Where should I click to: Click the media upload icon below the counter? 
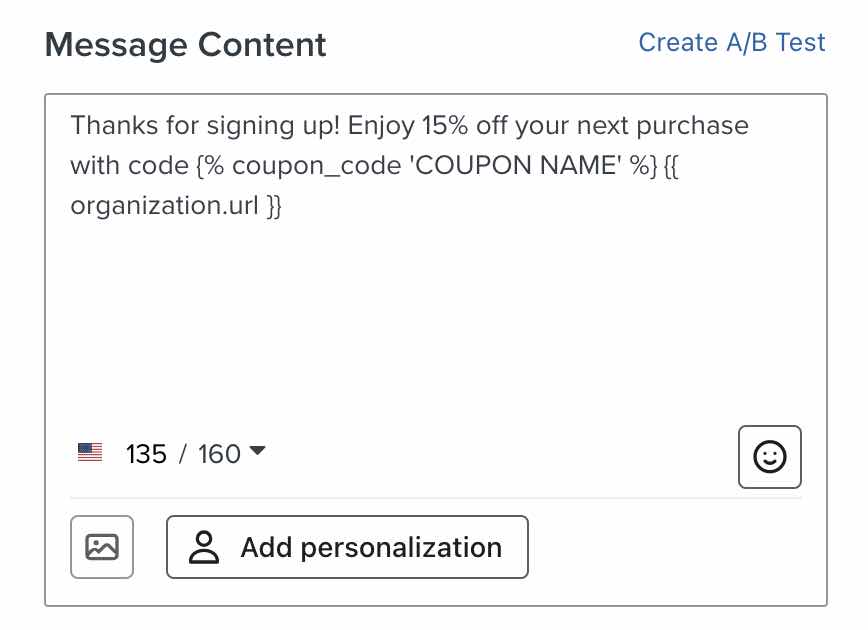[101, 547]
